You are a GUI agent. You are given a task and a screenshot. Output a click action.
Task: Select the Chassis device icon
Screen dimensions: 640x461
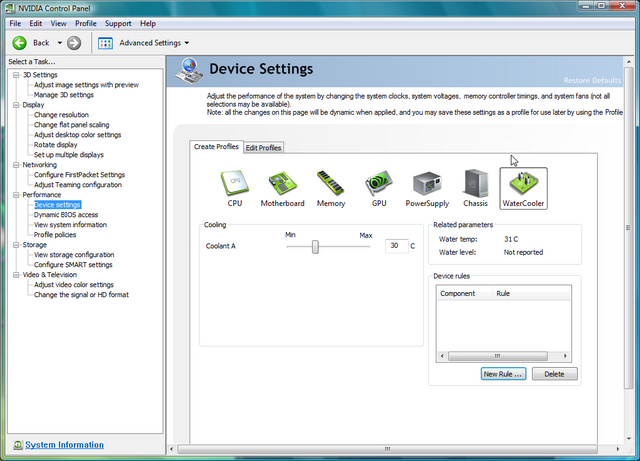(x=476, y=189)
